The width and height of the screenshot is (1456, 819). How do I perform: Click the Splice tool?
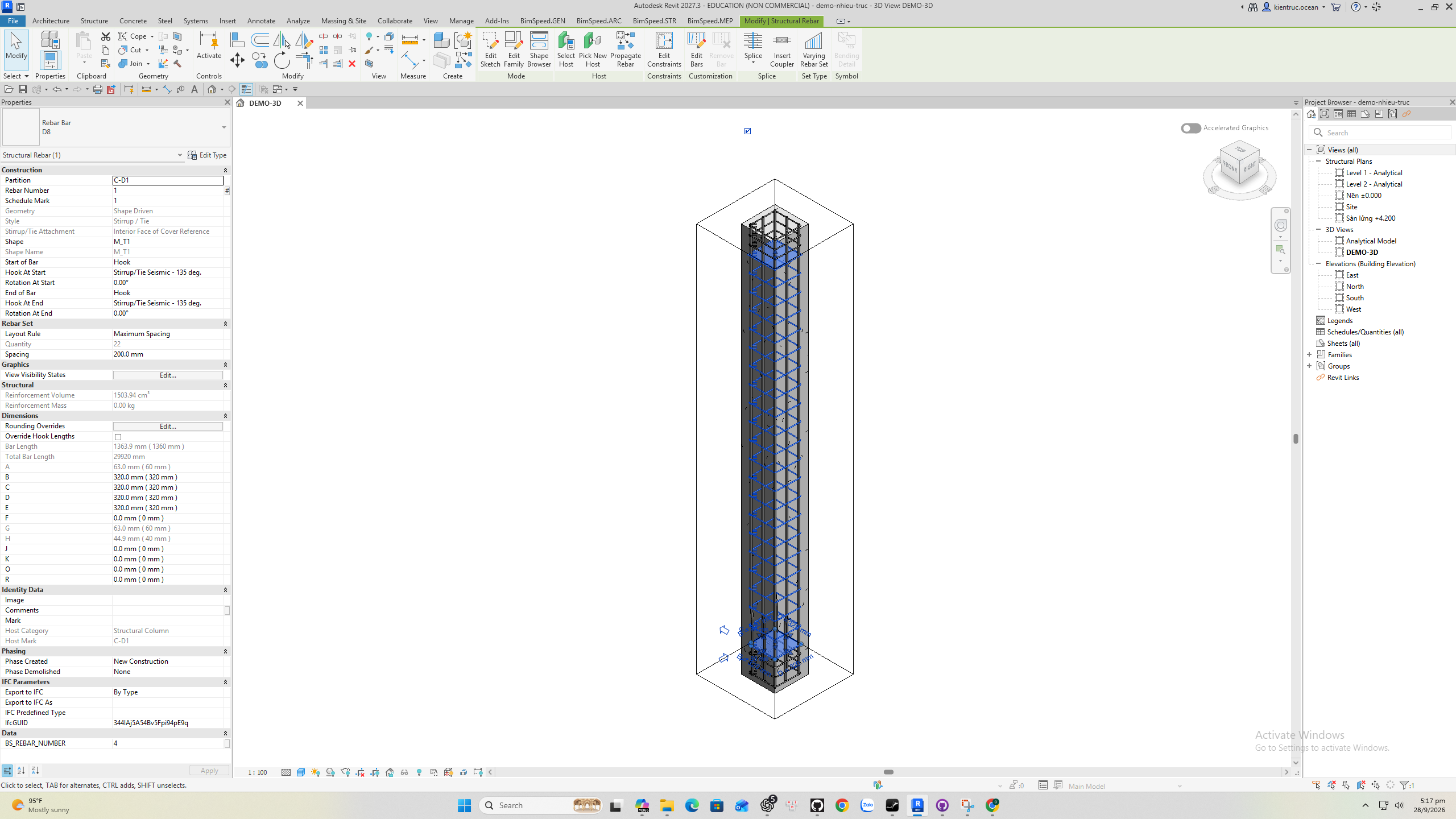(x=753, y=48)
